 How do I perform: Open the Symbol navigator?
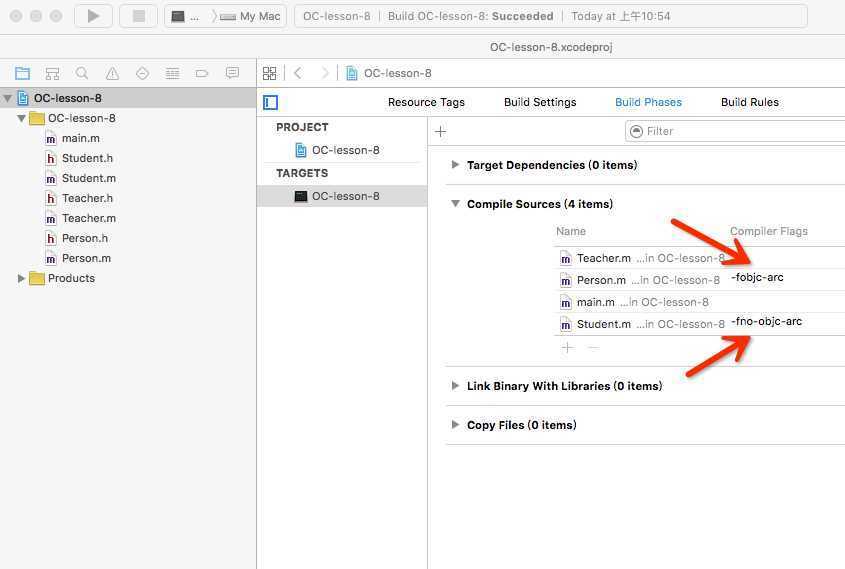[x=52, y=73]
